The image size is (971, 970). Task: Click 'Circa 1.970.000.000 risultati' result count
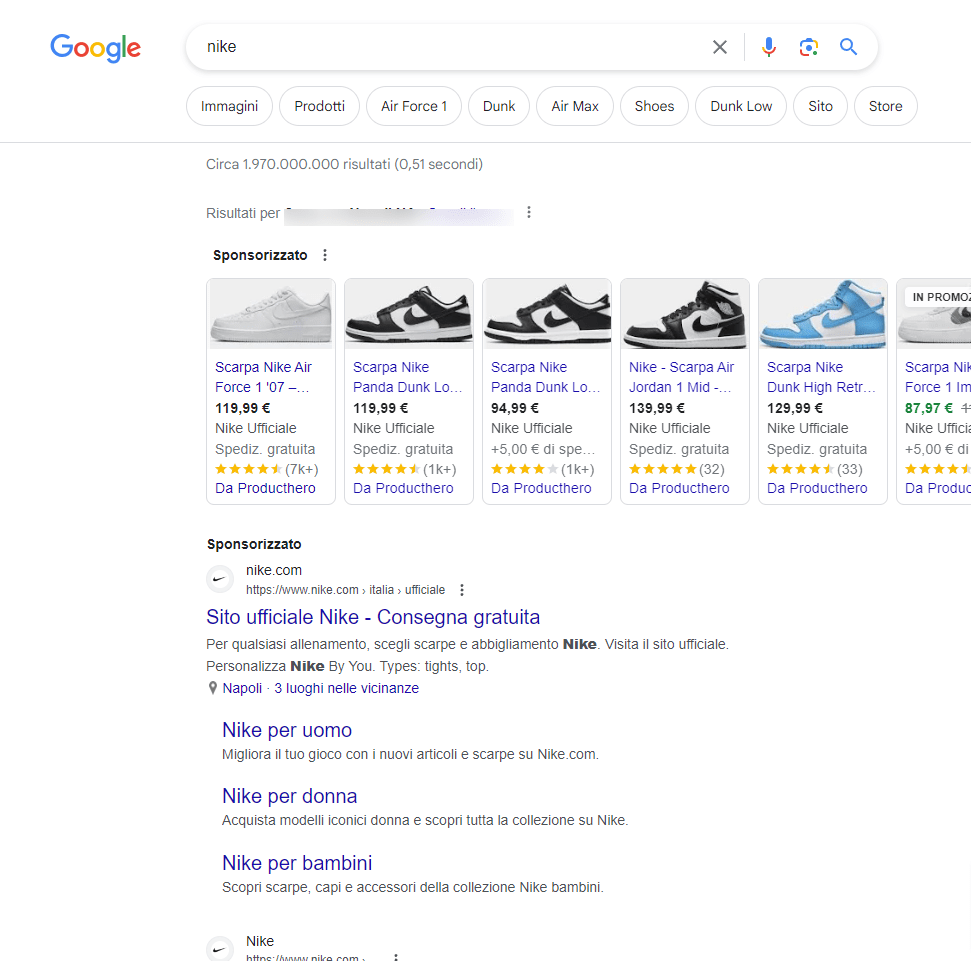click(344, 164)
